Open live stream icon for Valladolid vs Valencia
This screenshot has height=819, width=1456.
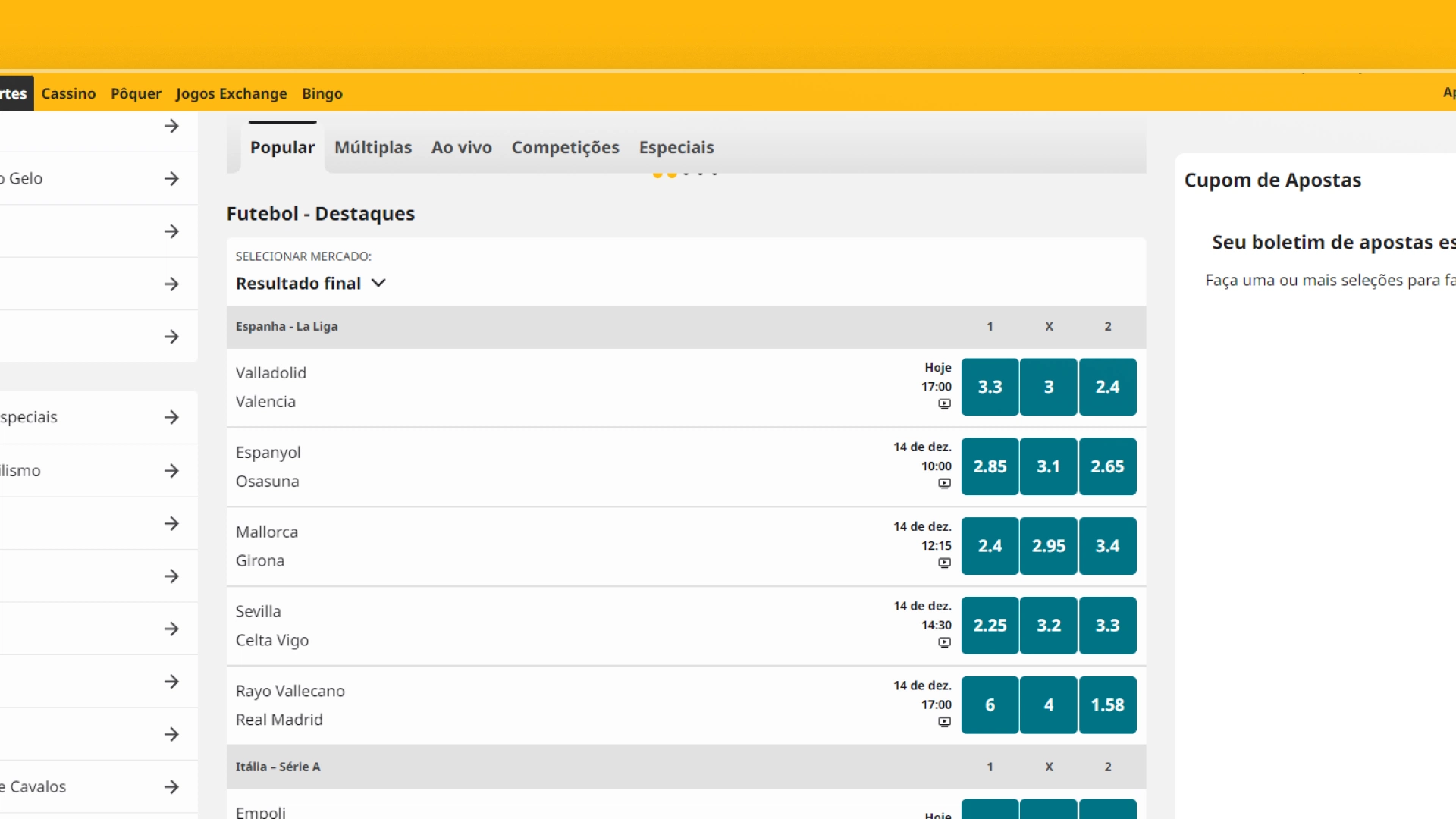(944, 404)
